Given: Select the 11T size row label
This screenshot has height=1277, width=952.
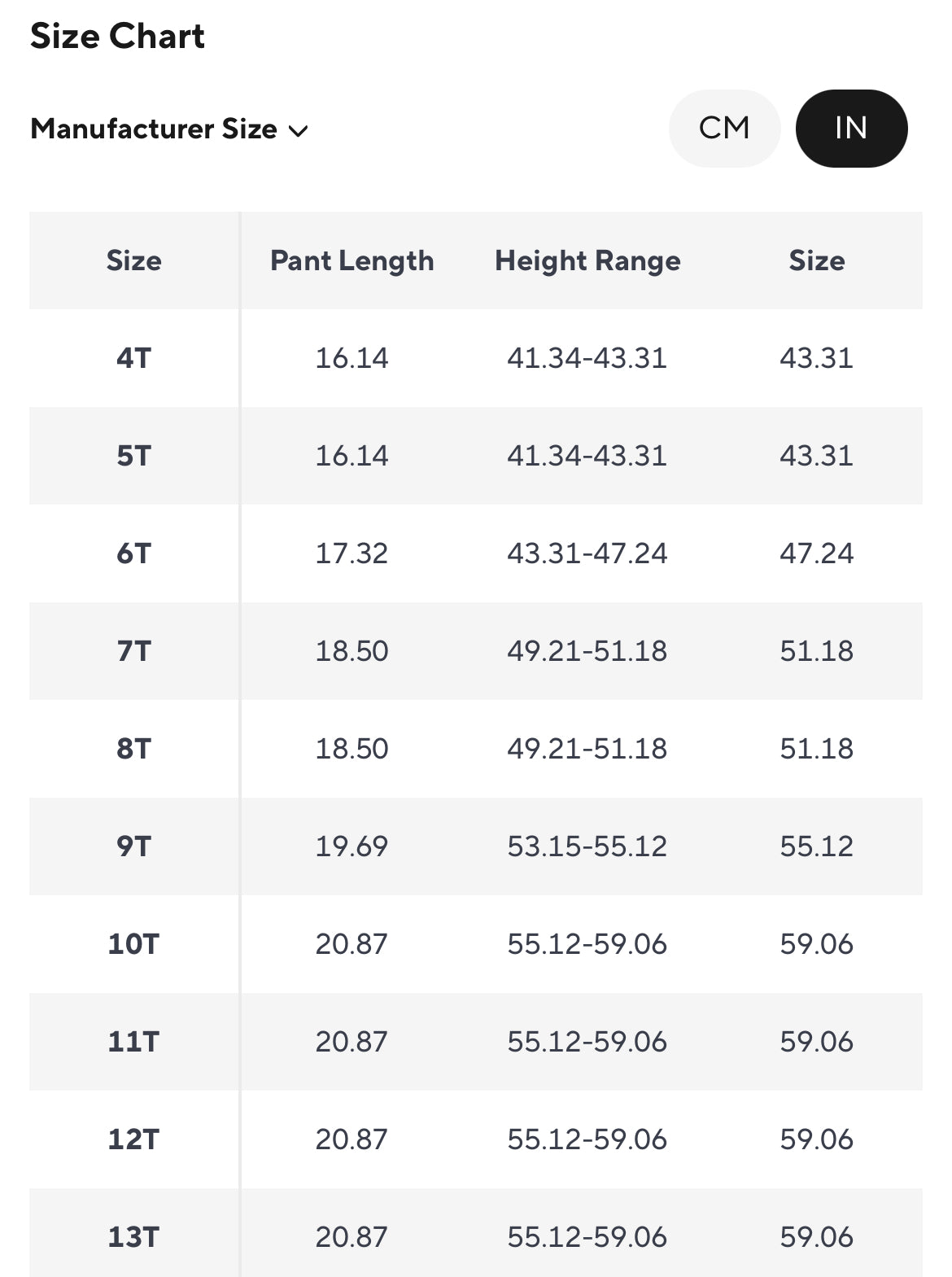Looking at the screenshot, I should coord(133,1042).
